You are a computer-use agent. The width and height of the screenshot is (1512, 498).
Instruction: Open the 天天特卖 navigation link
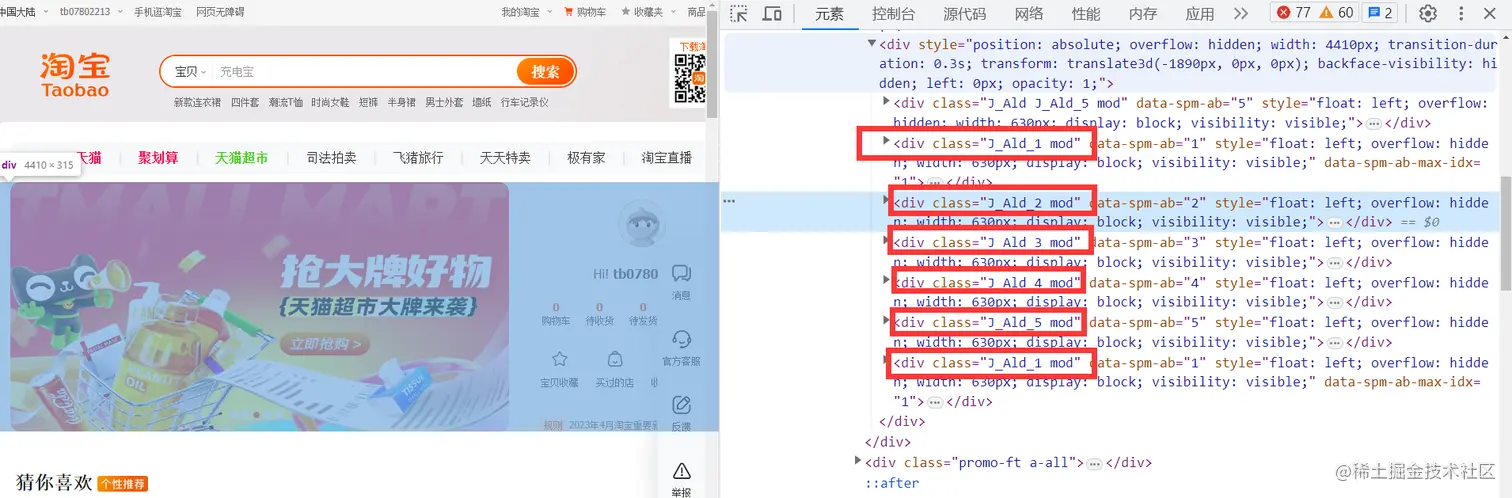pos(505,158)
